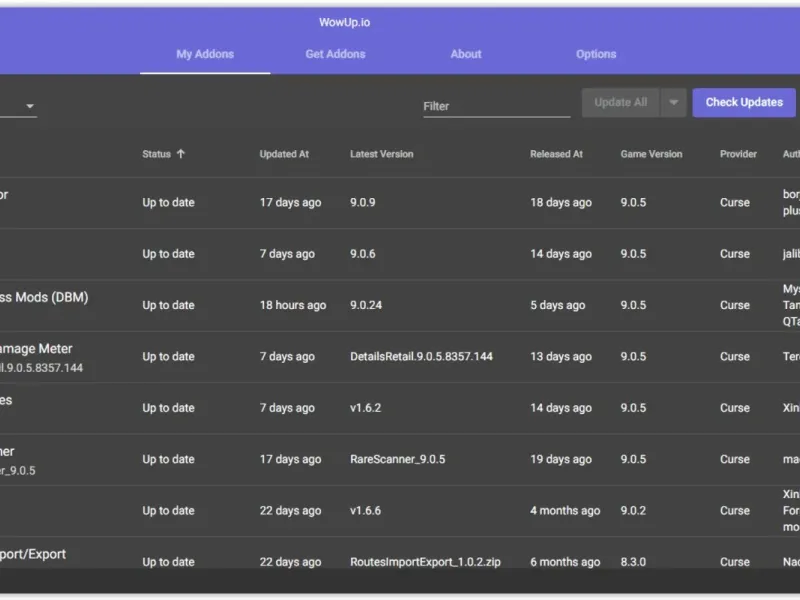Click the '18 days ago' released cell
Image resolution: width=800 pixels, height=600 pixels.
pos(561,203)
